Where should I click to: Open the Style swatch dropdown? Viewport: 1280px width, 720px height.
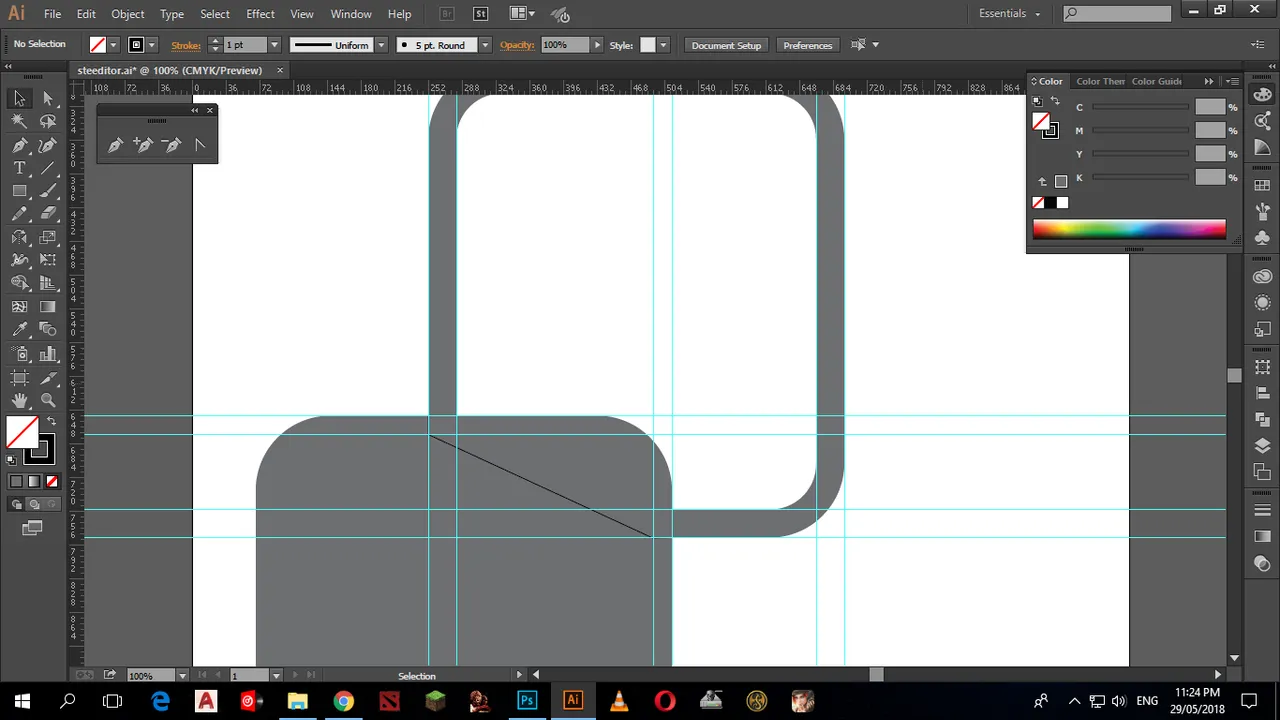point(663,45)
